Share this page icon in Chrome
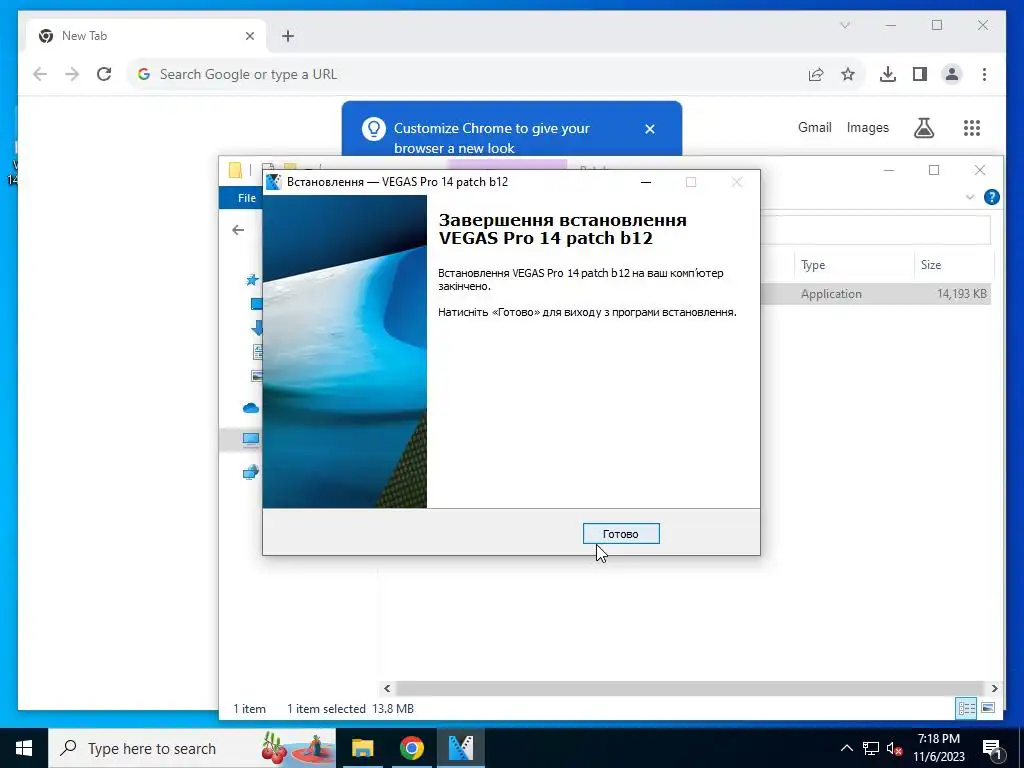Screen dimensions: 1024x768 tap(816, 74)
